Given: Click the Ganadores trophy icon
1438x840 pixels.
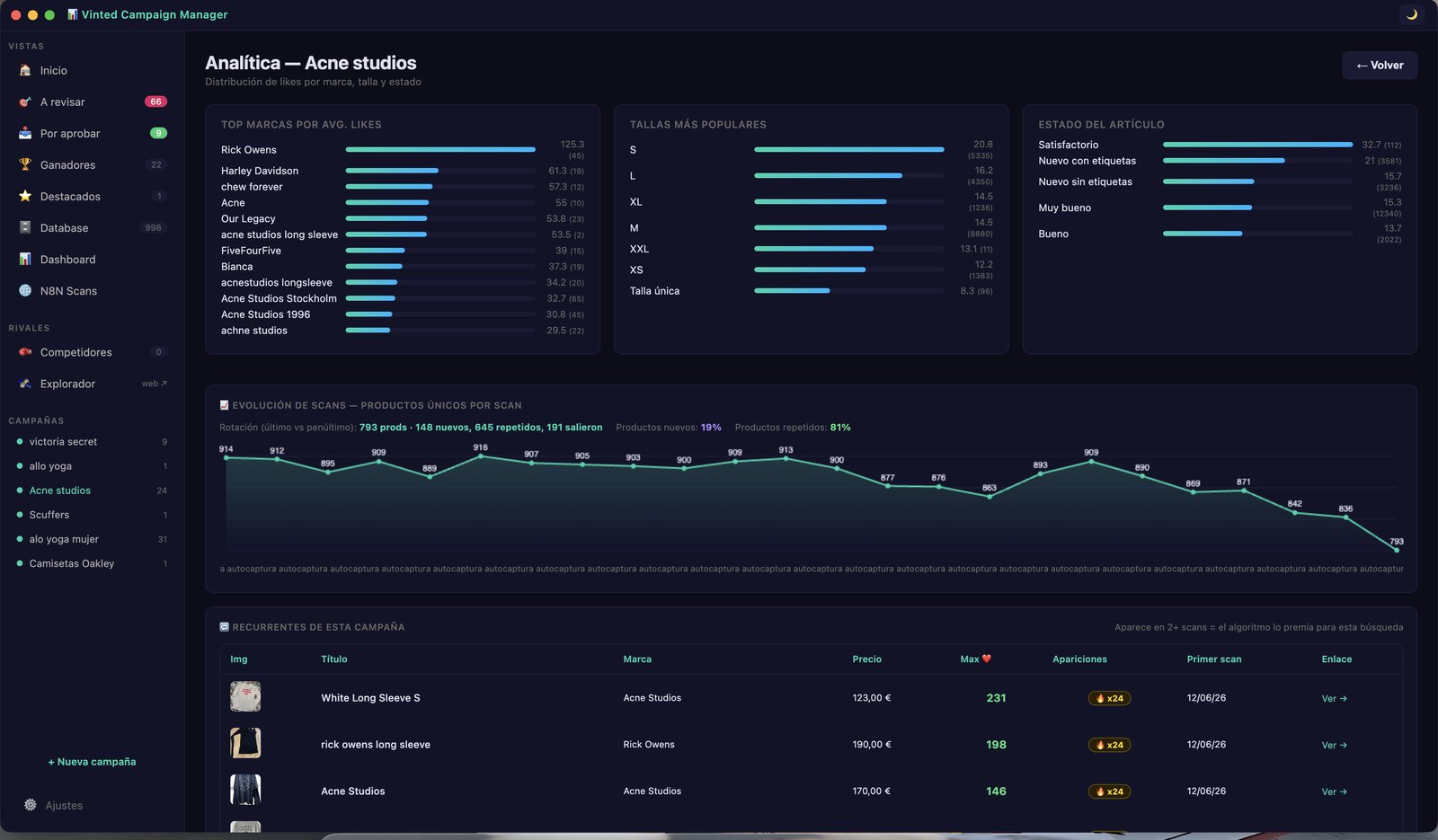Looking at the screenshot, I should coord(25,164).
